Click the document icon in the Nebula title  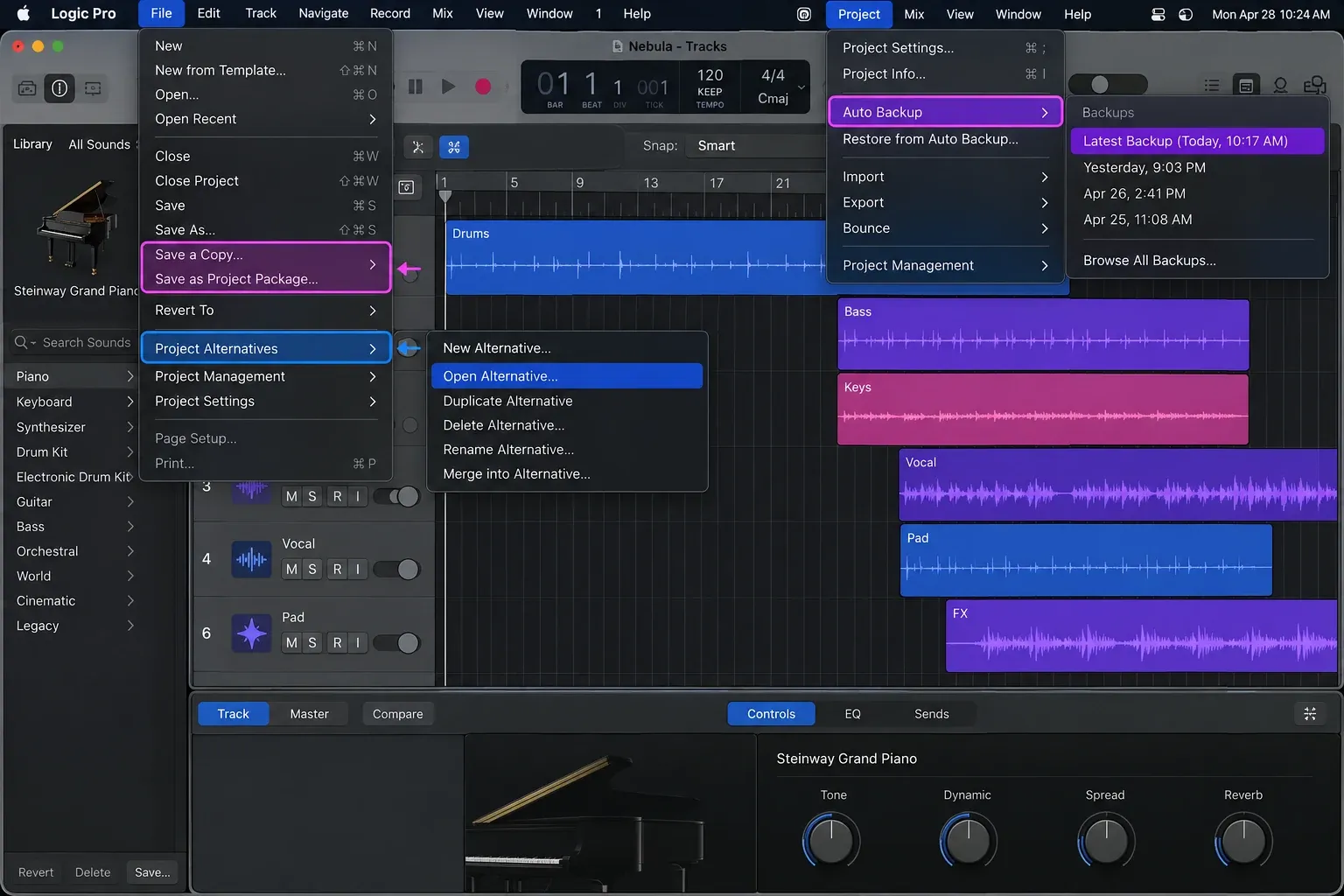(x=618, y=46)
